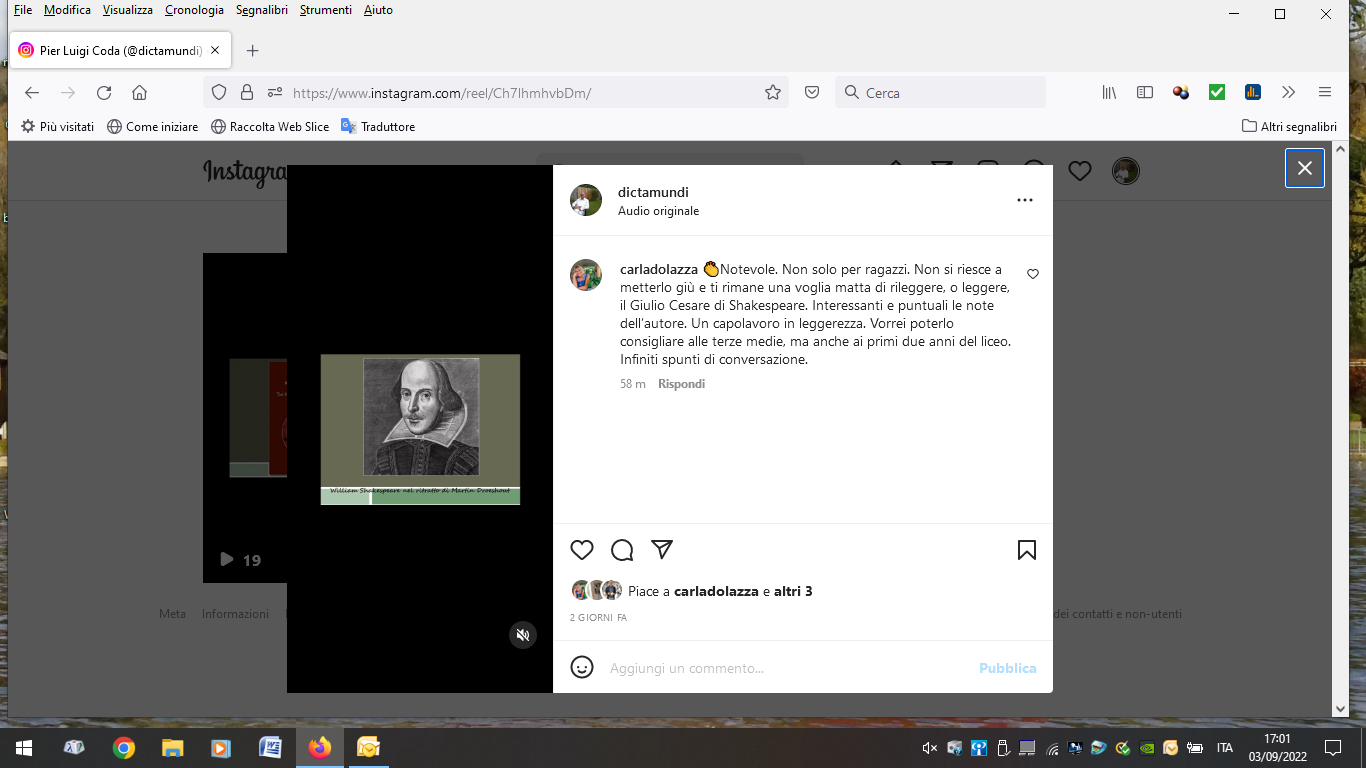Click the dictamundi avatar in header
The width and height of the screenshot is (1366, 768).
[x=586, y=200]
